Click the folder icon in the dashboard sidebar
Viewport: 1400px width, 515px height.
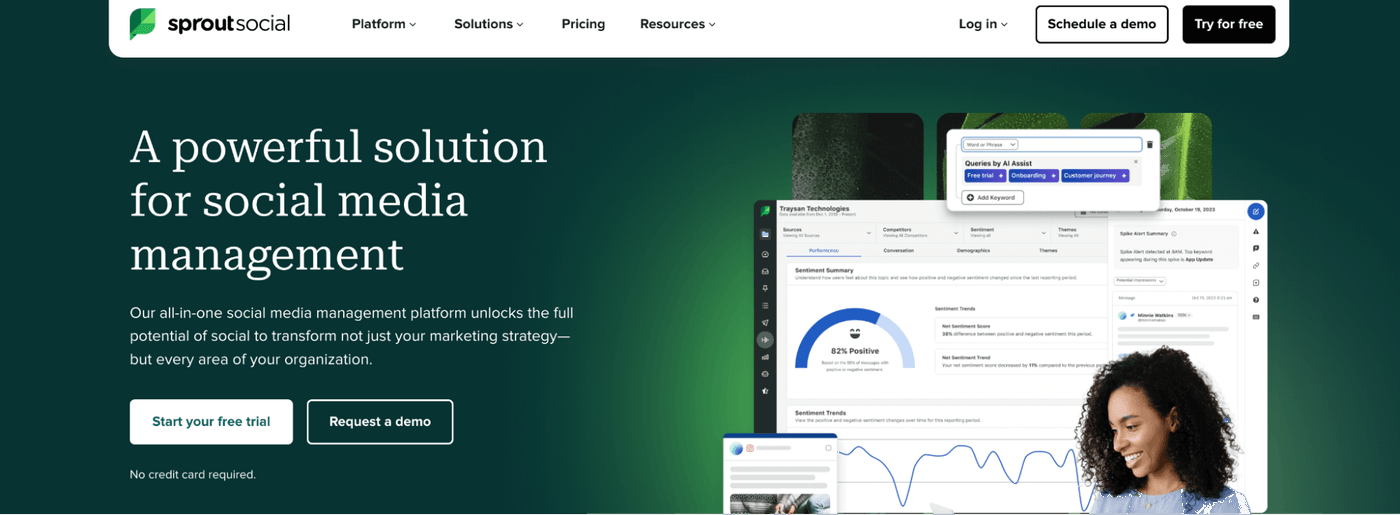point(765,234)
